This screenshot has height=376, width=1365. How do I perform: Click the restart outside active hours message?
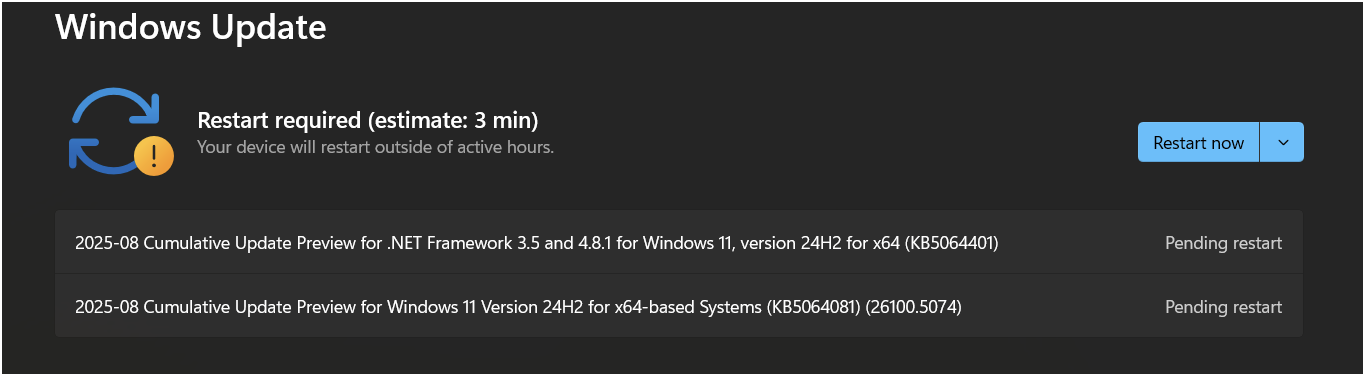[x=375, y=147]
